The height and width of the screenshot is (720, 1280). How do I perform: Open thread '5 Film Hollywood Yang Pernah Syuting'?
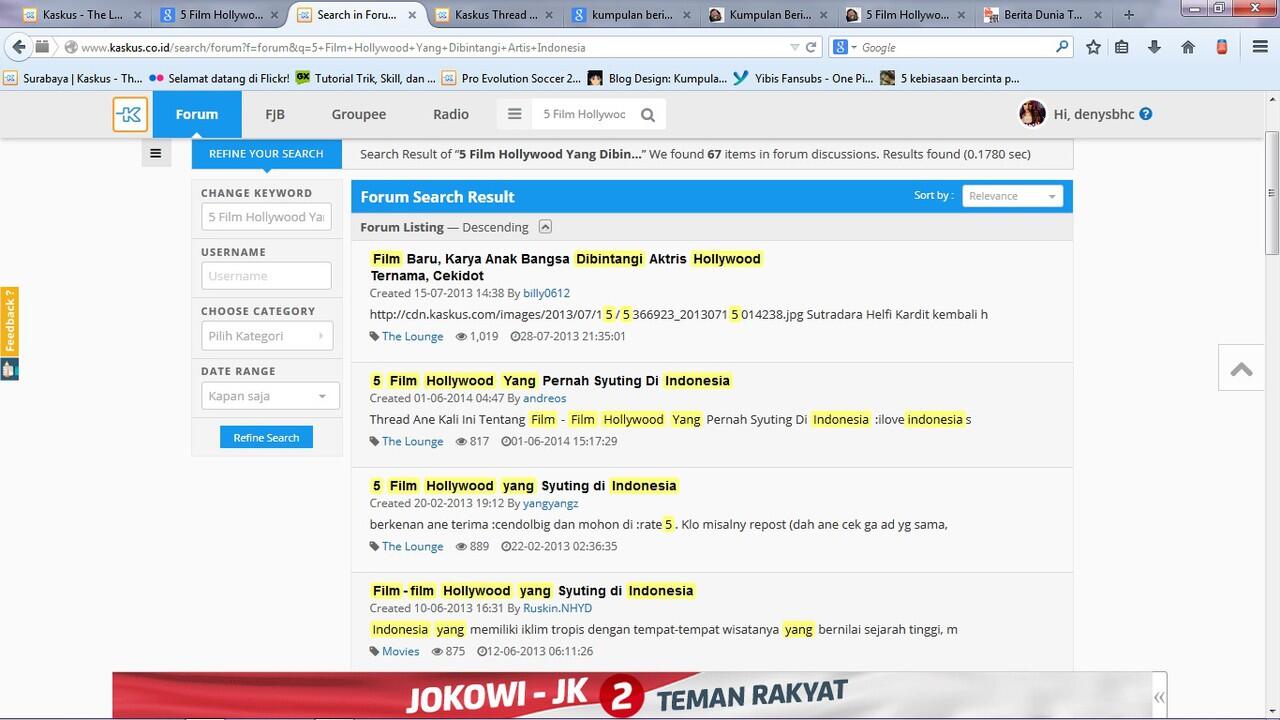[552, 380]
